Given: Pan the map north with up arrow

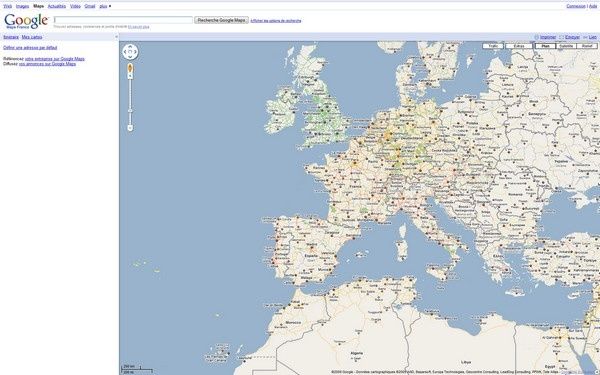Looking at the screenshot, I should coord(130,47).
